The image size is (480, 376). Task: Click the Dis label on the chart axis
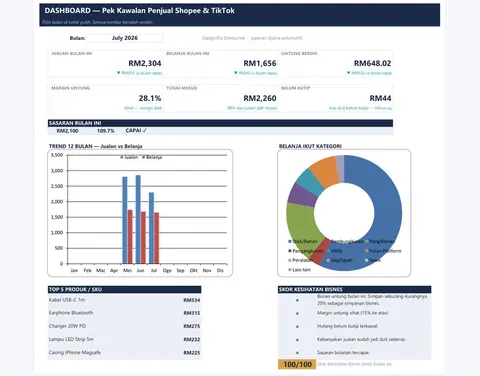pos(220,270)
